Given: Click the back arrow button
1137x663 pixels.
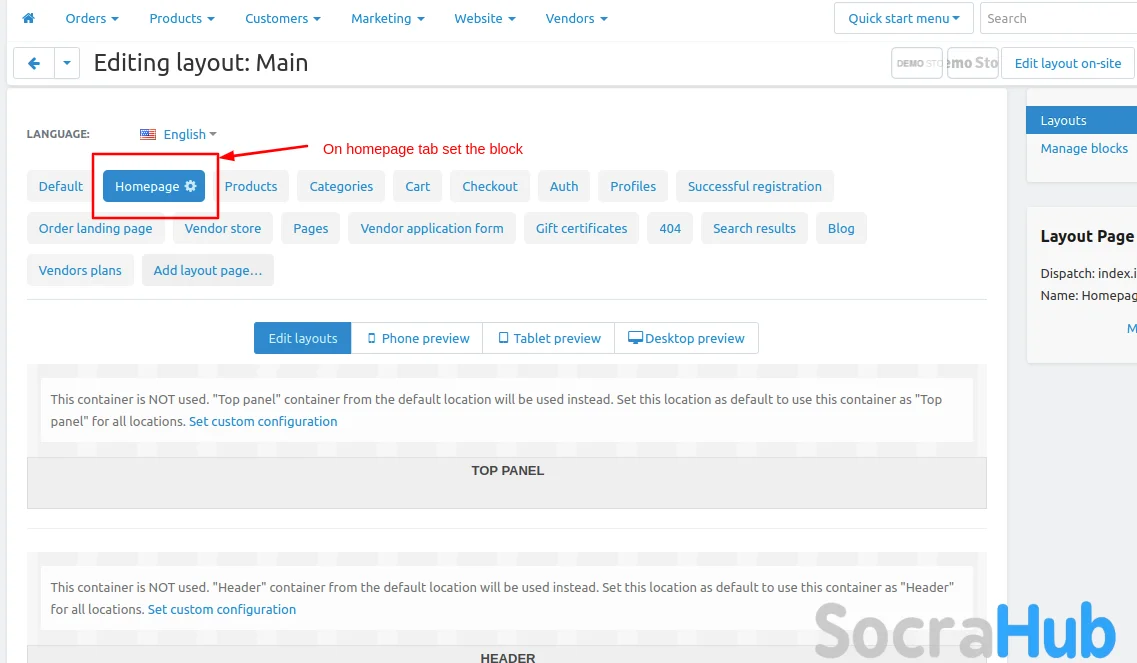Looking at the screenshot, I should pyautogui.click(x=33, y=63).
